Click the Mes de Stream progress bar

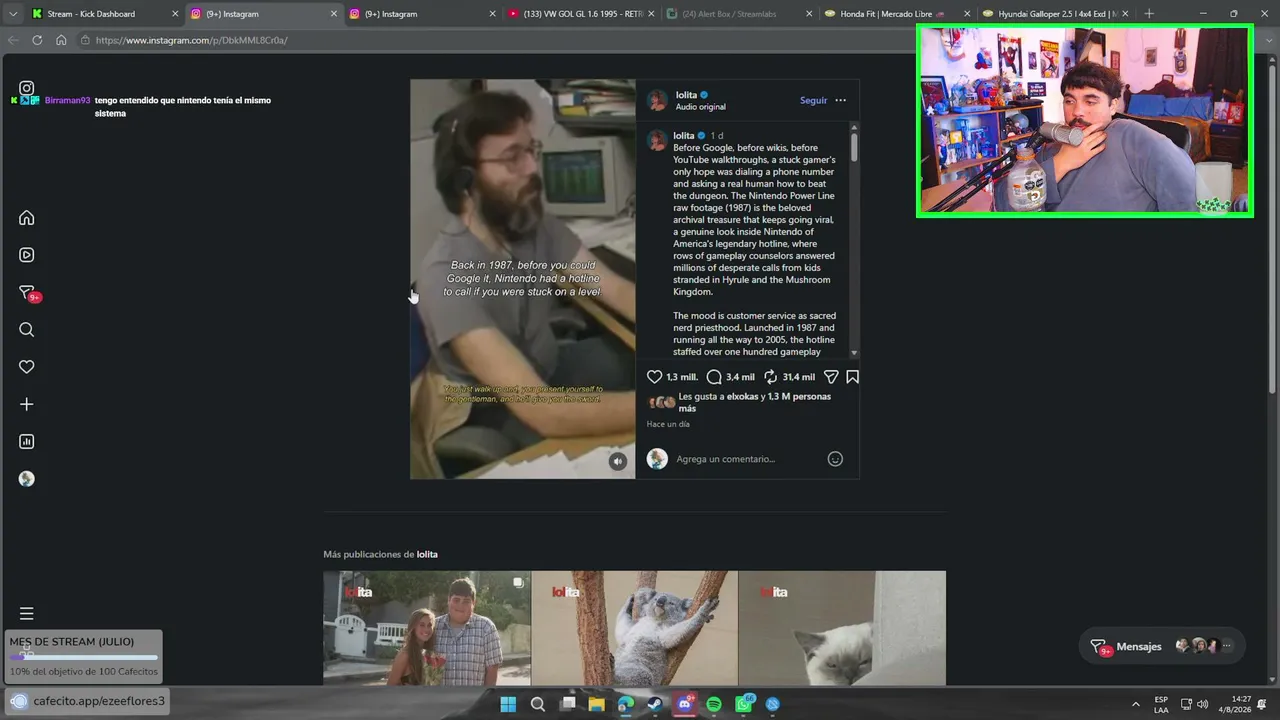84,657
